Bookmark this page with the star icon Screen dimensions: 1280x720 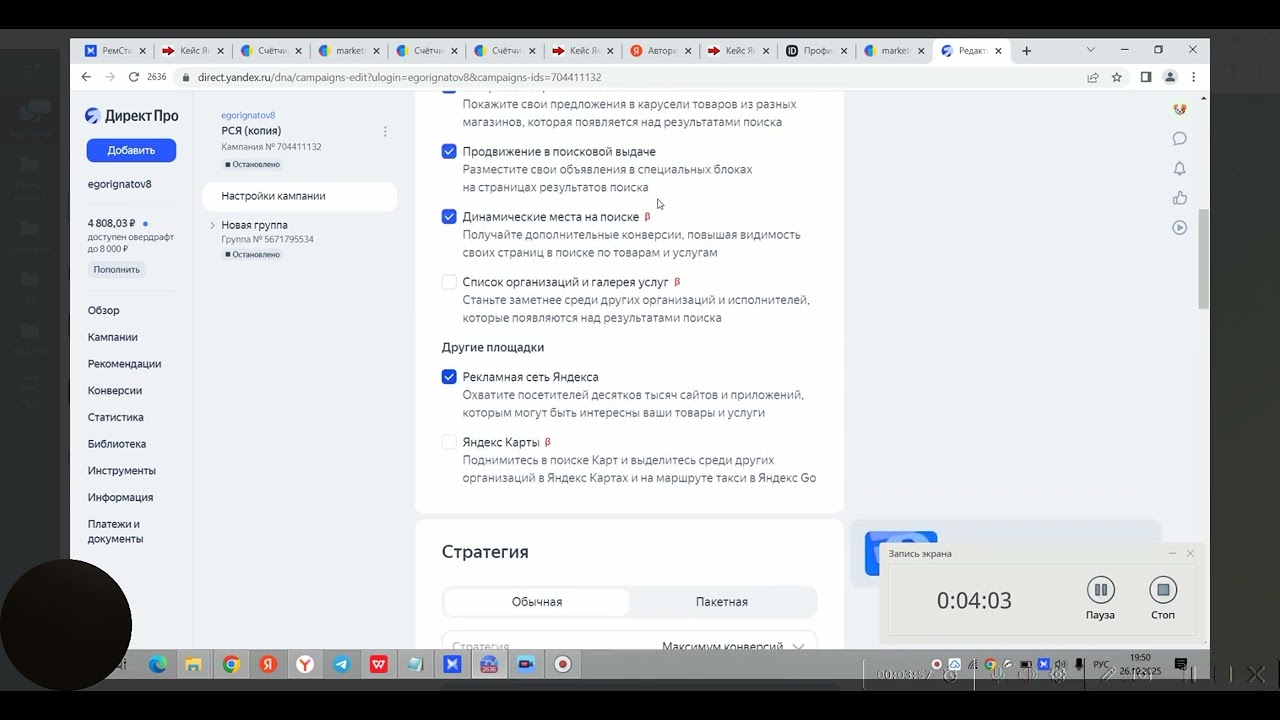click(1117, 77)
